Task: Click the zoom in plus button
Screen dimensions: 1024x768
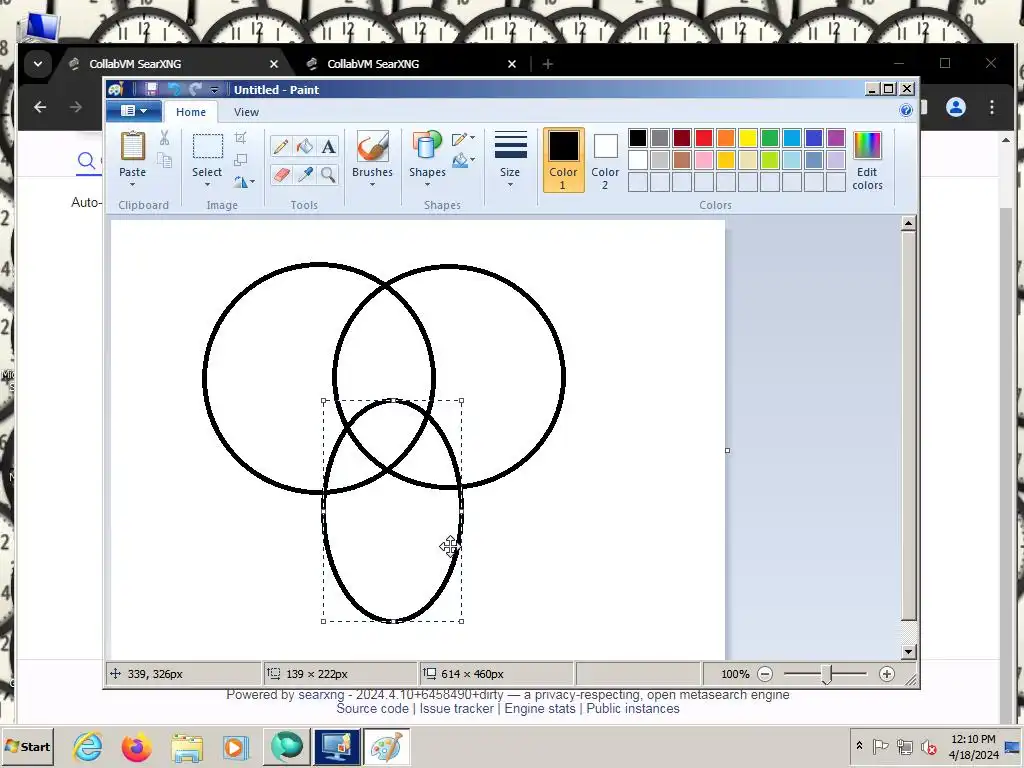Action: point(887,674)
